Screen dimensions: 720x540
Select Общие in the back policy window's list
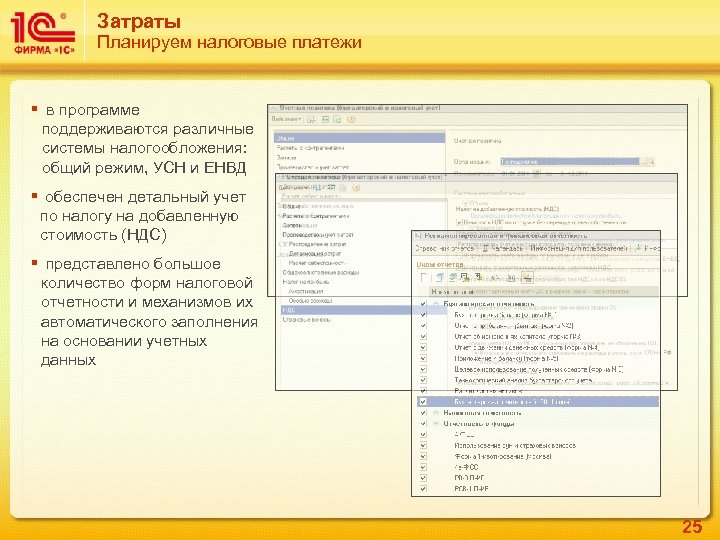click(360, 138)
